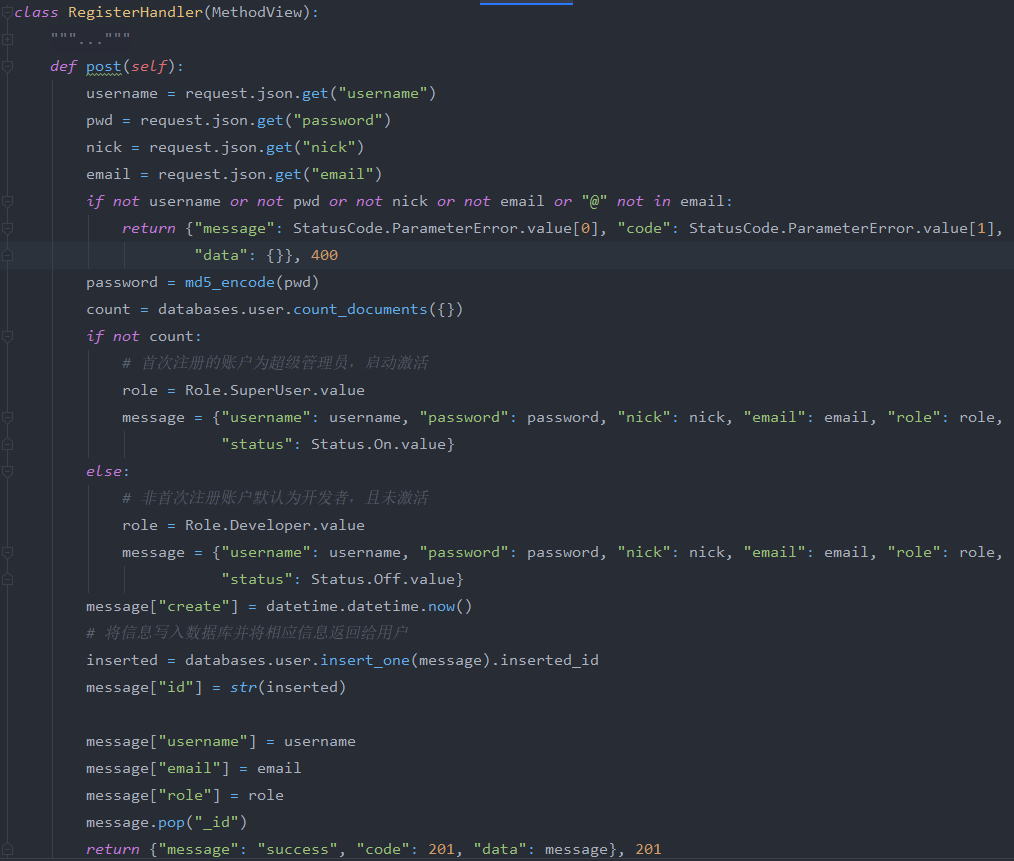
Task: Click the collapsed docstring placeholder text
Action: click(91, 38)
